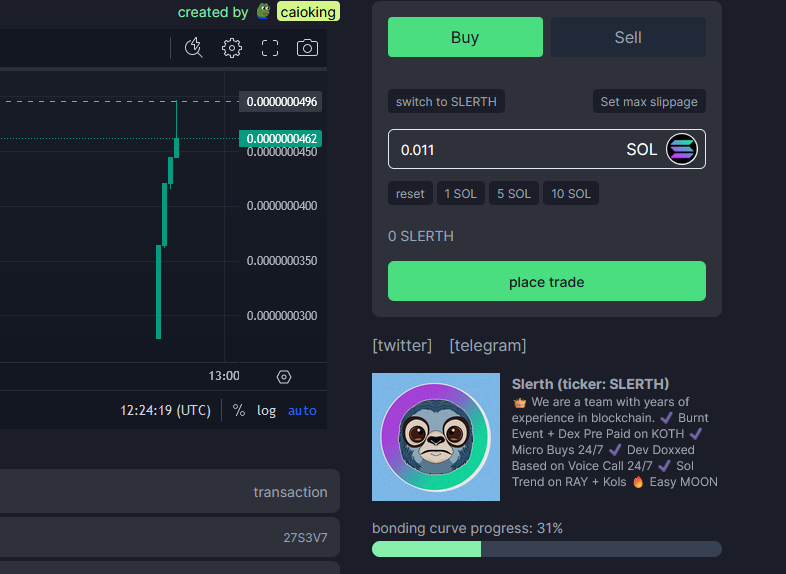Click the Slerth (ticker: SLERTH) title
Viewport: 786px width, 574px height.
click(590, 384)
